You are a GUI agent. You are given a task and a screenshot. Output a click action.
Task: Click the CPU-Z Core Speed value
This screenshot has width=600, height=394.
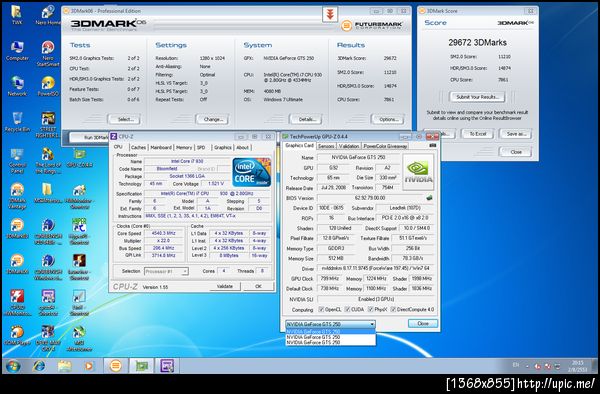pyautogui.click(x=163, y=233)
